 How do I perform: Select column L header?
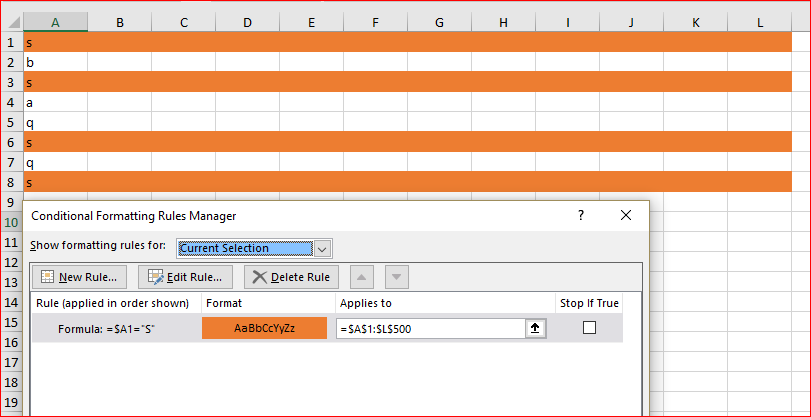[x=759, y=22]
